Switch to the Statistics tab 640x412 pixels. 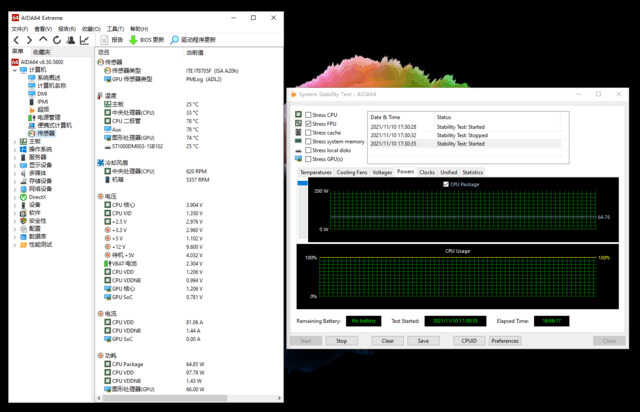(x=473, y=172)
